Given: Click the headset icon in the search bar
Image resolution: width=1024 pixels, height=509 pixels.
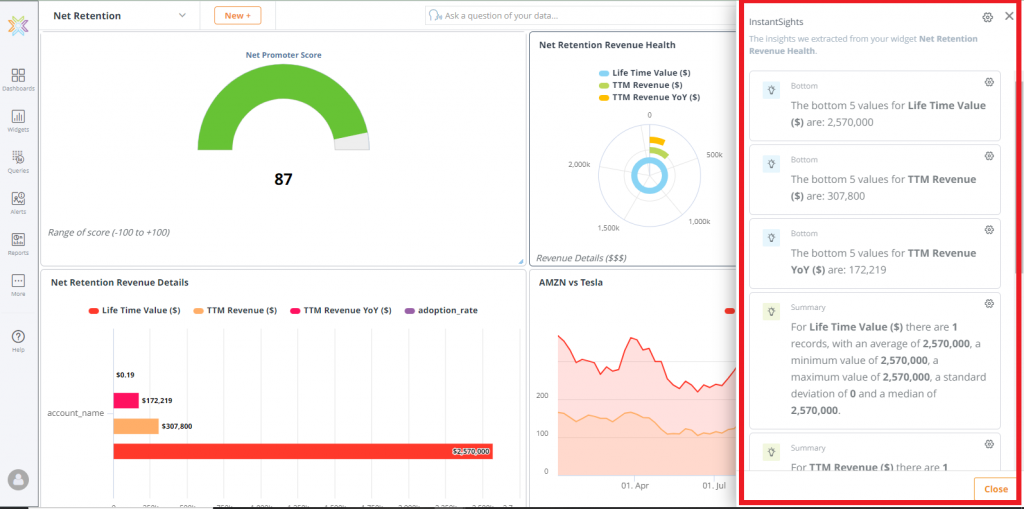Looking at the screenshot, I should (434, 15).
